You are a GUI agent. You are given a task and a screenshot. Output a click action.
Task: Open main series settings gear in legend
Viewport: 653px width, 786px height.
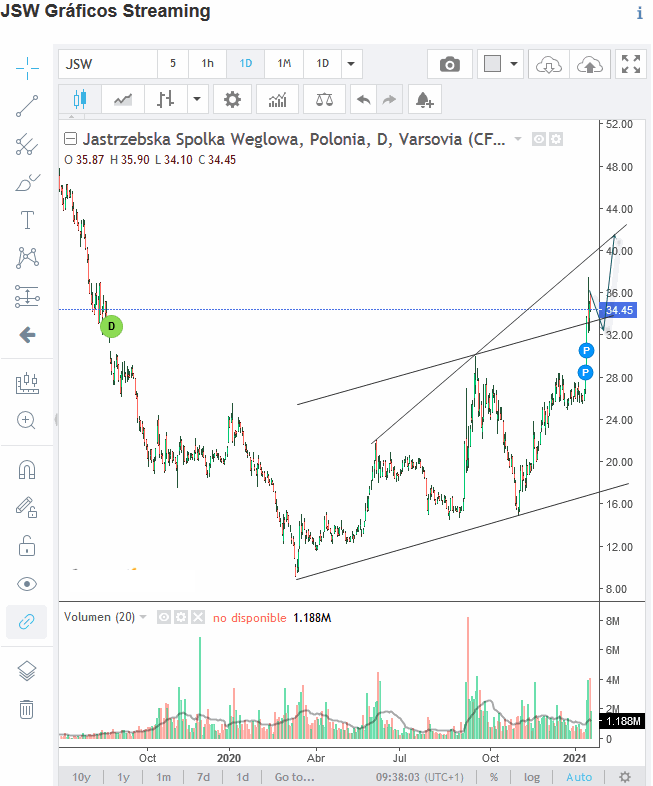pyautogui.click(x=556, y=139)
